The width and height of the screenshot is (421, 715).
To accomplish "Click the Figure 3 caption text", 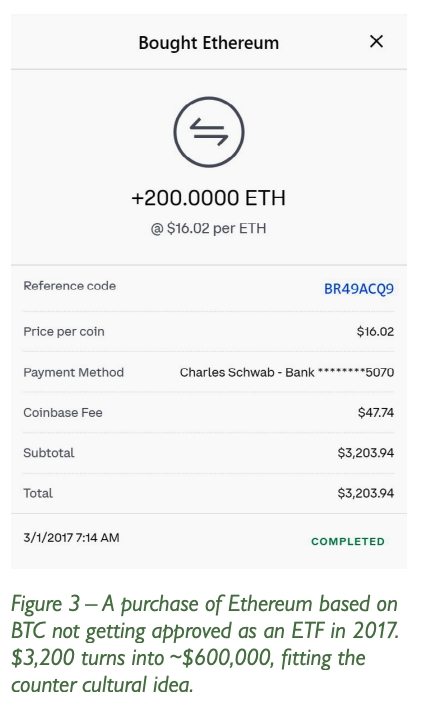I will (205, 644).
